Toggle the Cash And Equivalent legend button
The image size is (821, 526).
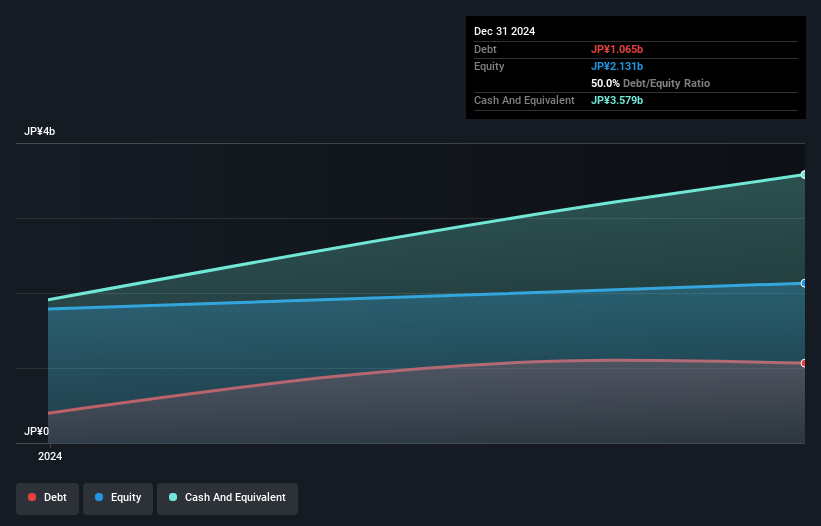click(227, 498)
